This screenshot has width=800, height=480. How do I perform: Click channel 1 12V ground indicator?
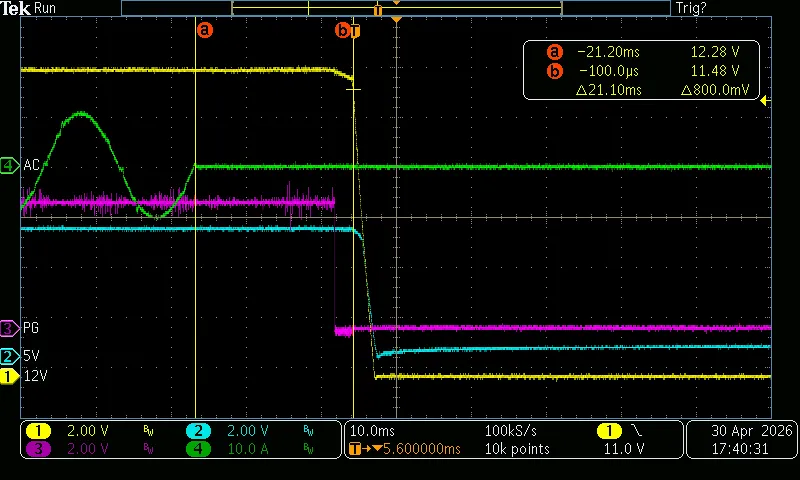8,376
